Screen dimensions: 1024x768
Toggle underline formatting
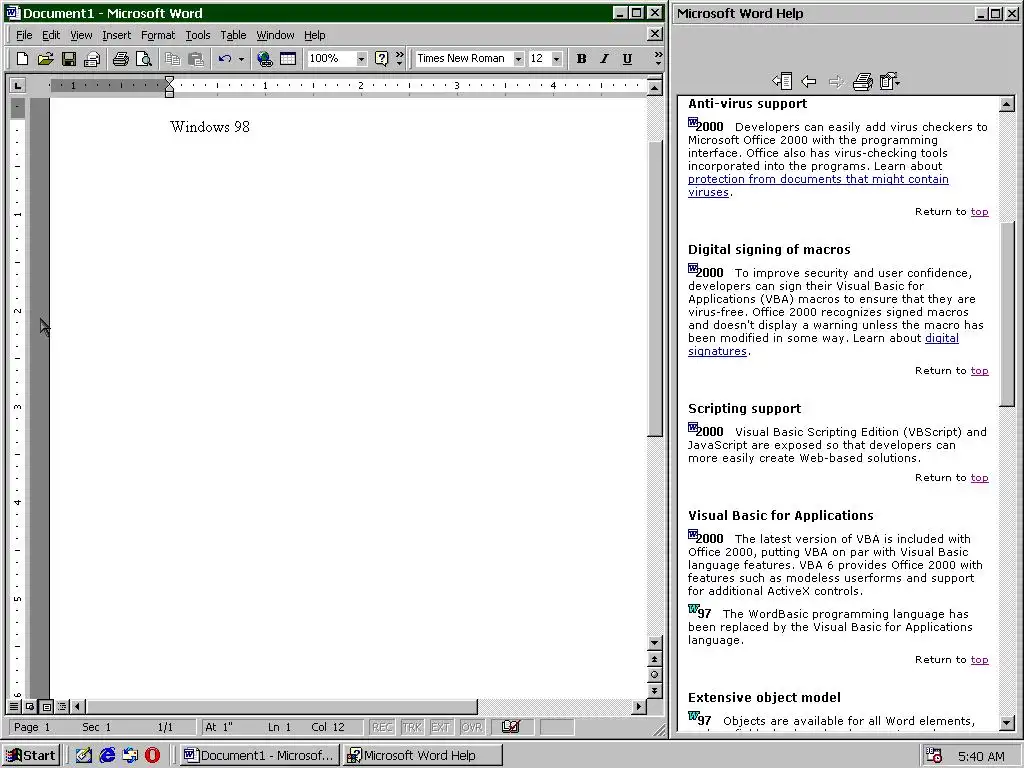pos(627,59)
